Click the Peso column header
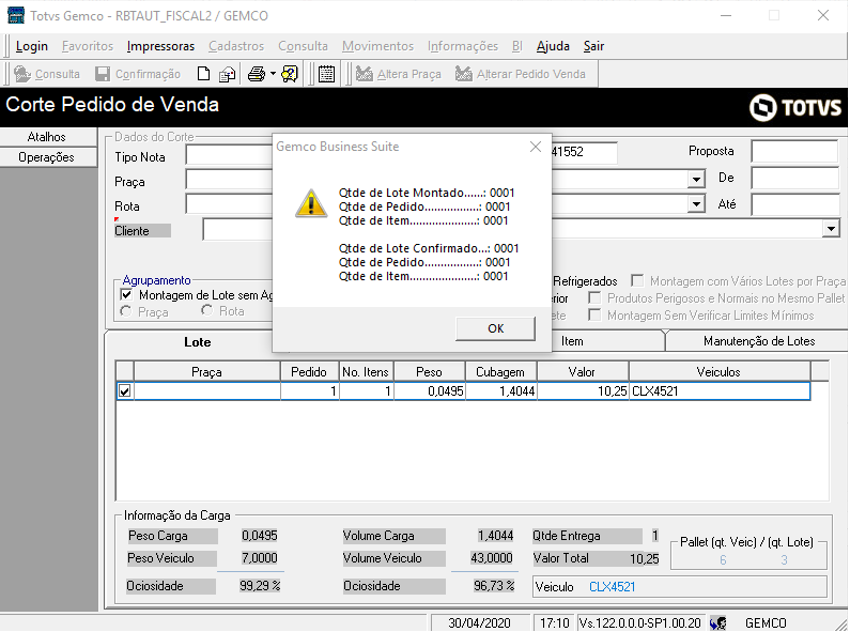This screenshot has height=631, width=848. pyautogui.click(x=429, y=372)
